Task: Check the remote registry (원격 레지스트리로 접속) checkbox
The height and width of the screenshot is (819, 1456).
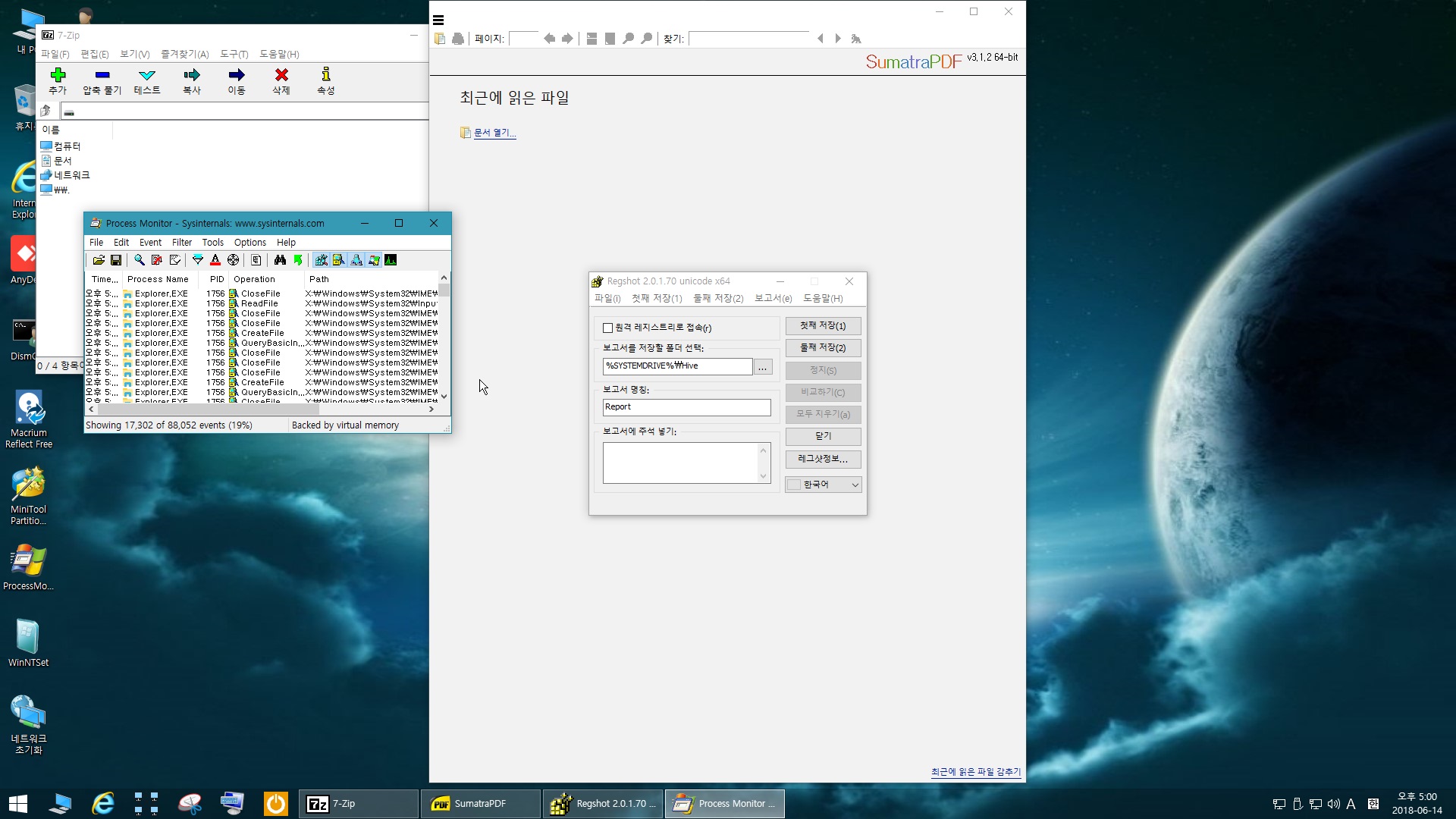Action: coord(607,328)
